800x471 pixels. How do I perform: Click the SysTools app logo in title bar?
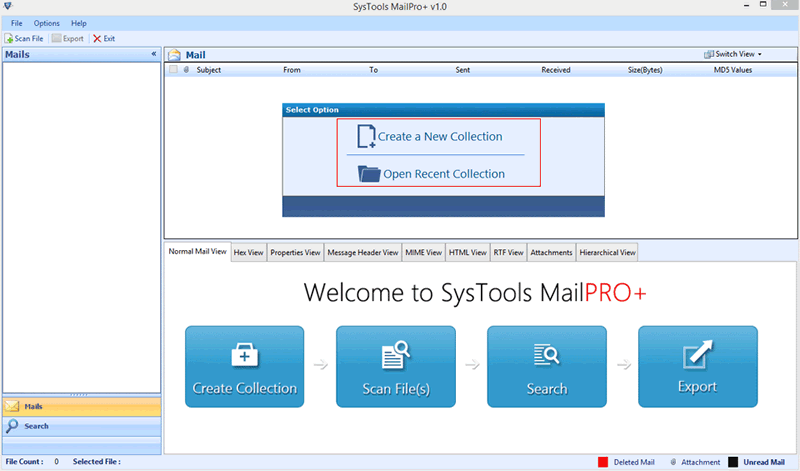coord(8,6)
